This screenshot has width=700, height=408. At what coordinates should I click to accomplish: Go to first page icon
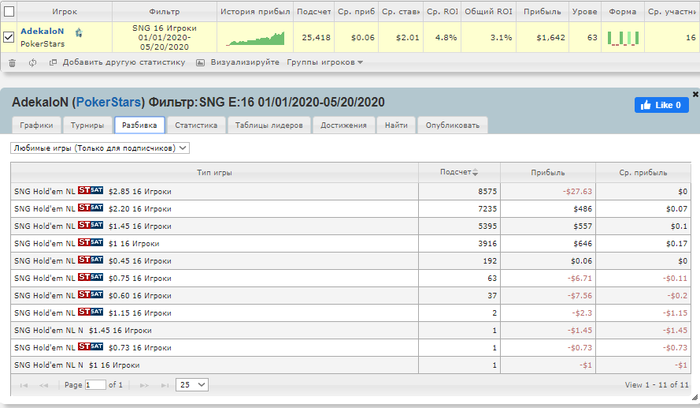24,385
